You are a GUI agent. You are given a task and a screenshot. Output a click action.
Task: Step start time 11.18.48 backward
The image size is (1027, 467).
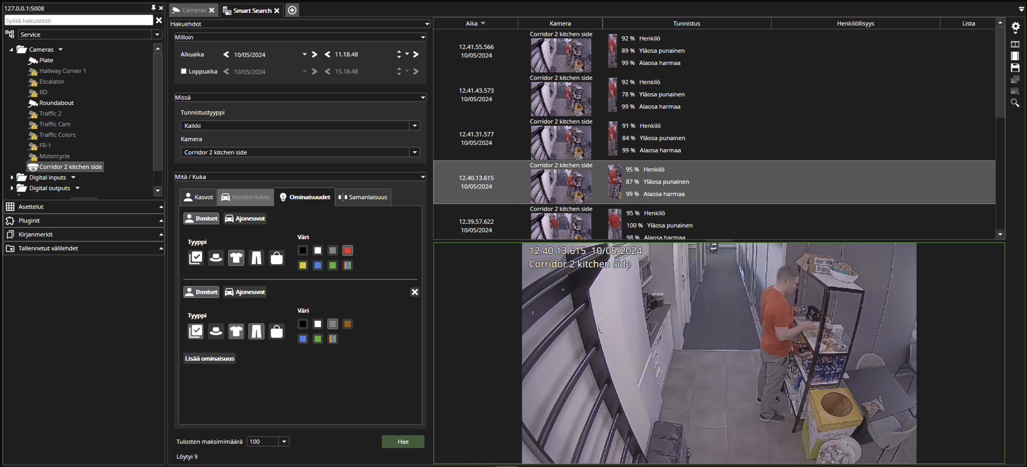coord(327,54)
